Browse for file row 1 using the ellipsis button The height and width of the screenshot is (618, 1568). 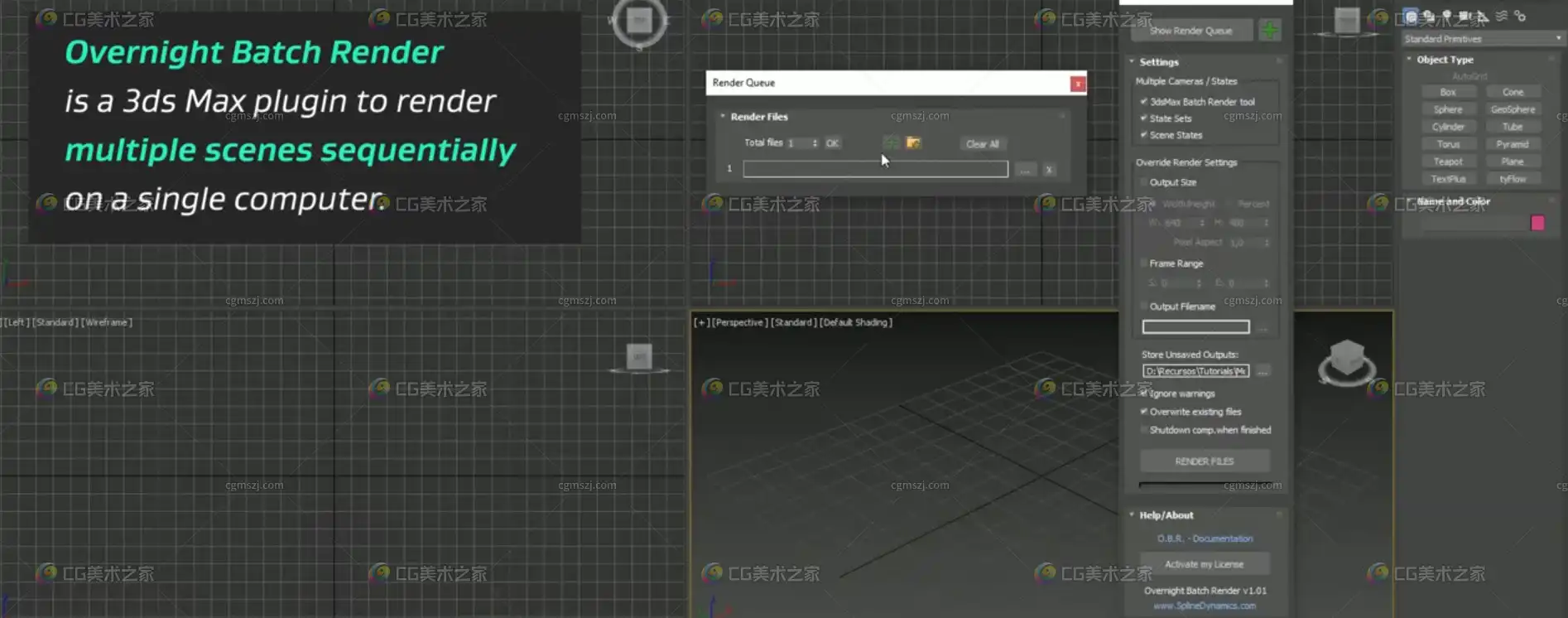point(1025,170)
